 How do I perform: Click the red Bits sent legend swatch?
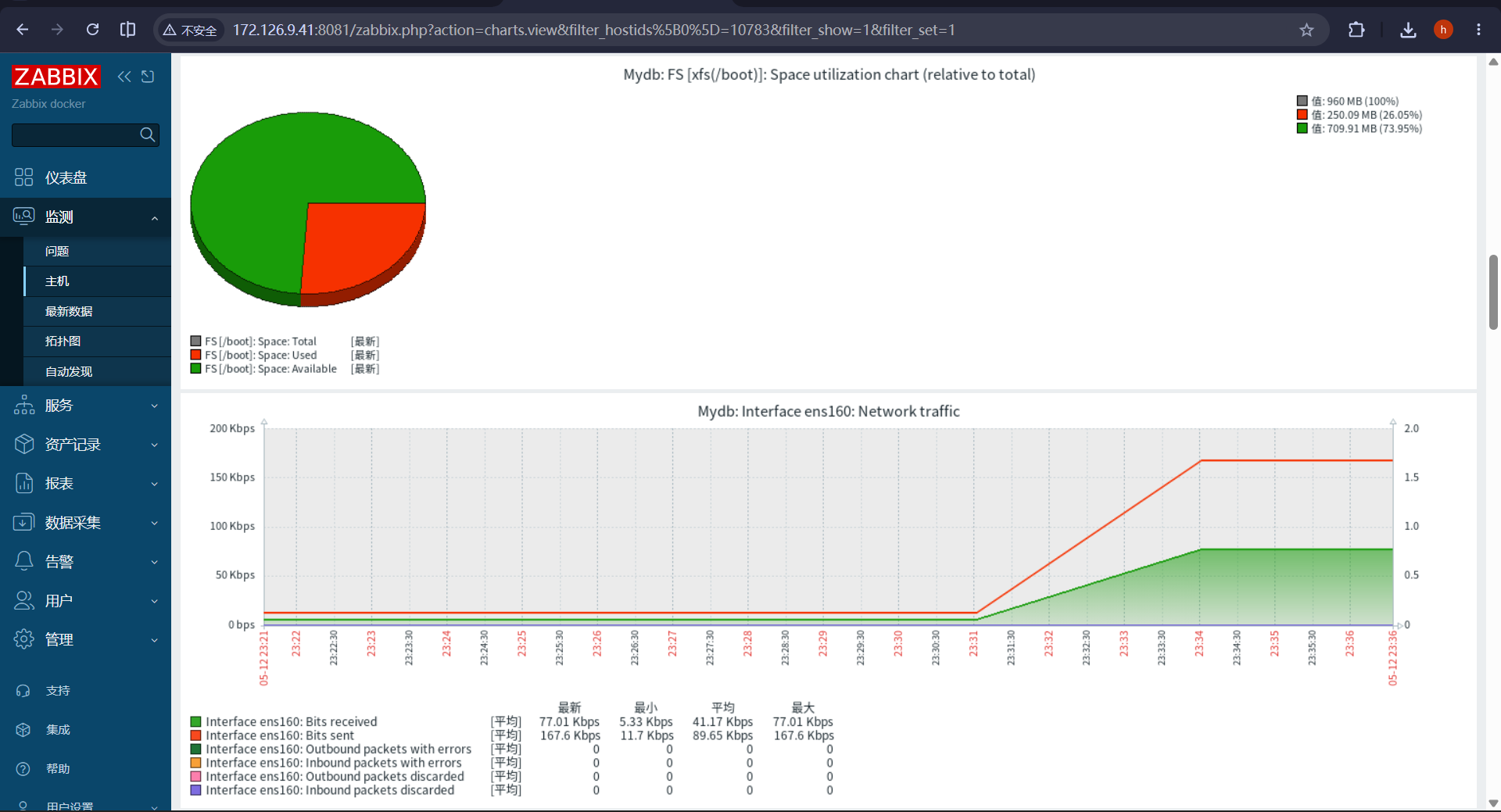(x=196, y=735)
